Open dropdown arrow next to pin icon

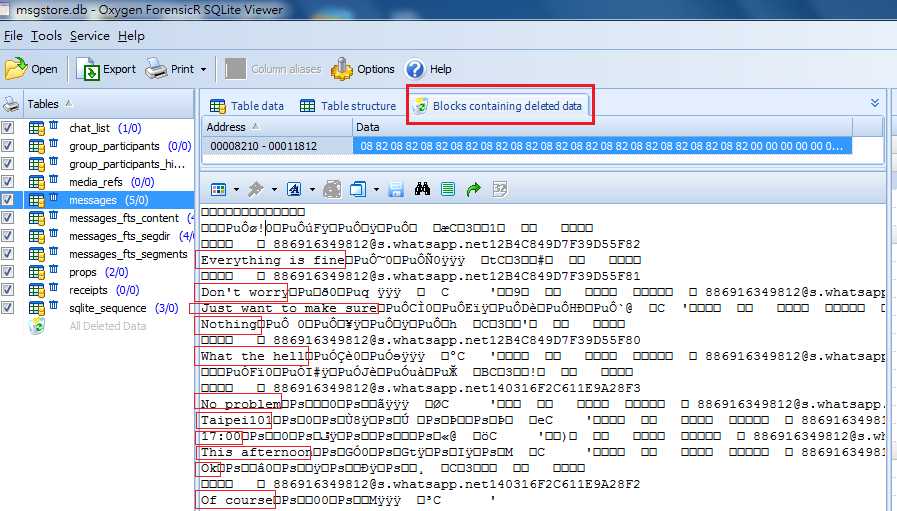click(274, 189)
